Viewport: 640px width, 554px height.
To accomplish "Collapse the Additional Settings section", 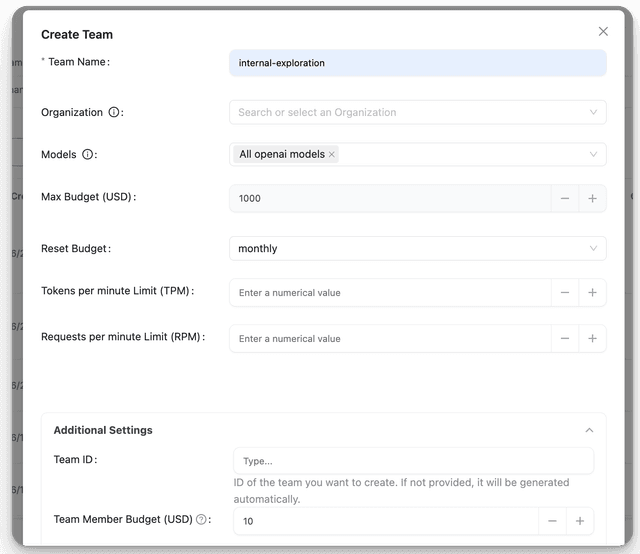I will tap(589, 430).
